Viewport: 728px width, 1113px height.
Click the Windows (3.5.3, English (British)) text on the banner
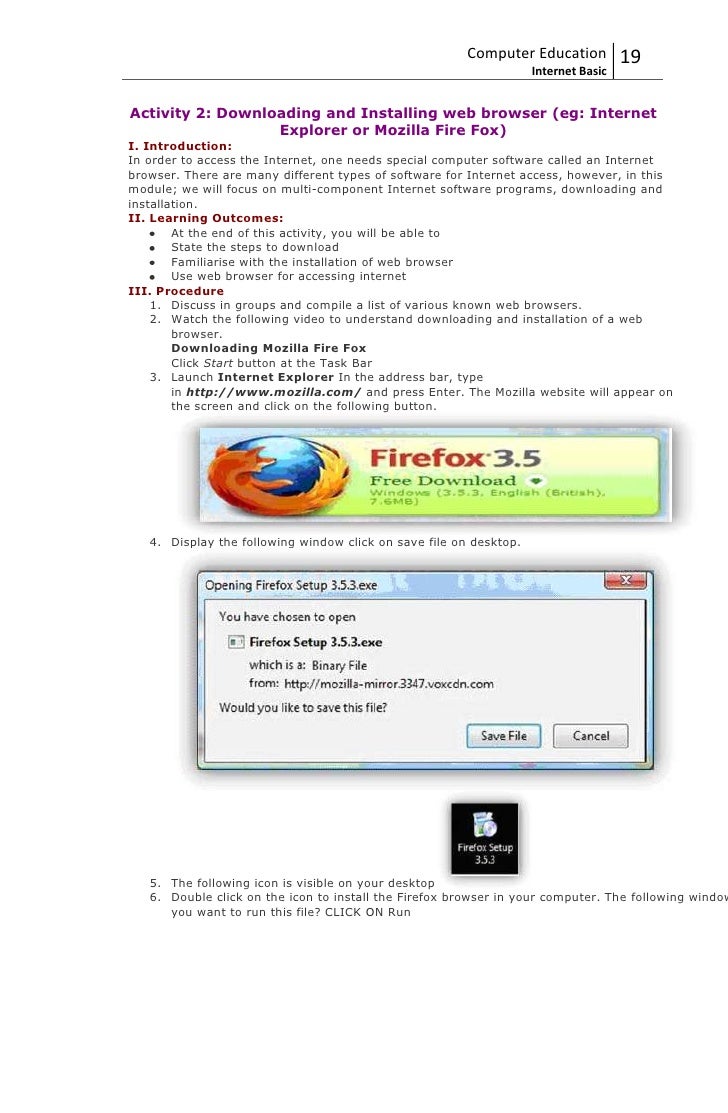(487, 492)
